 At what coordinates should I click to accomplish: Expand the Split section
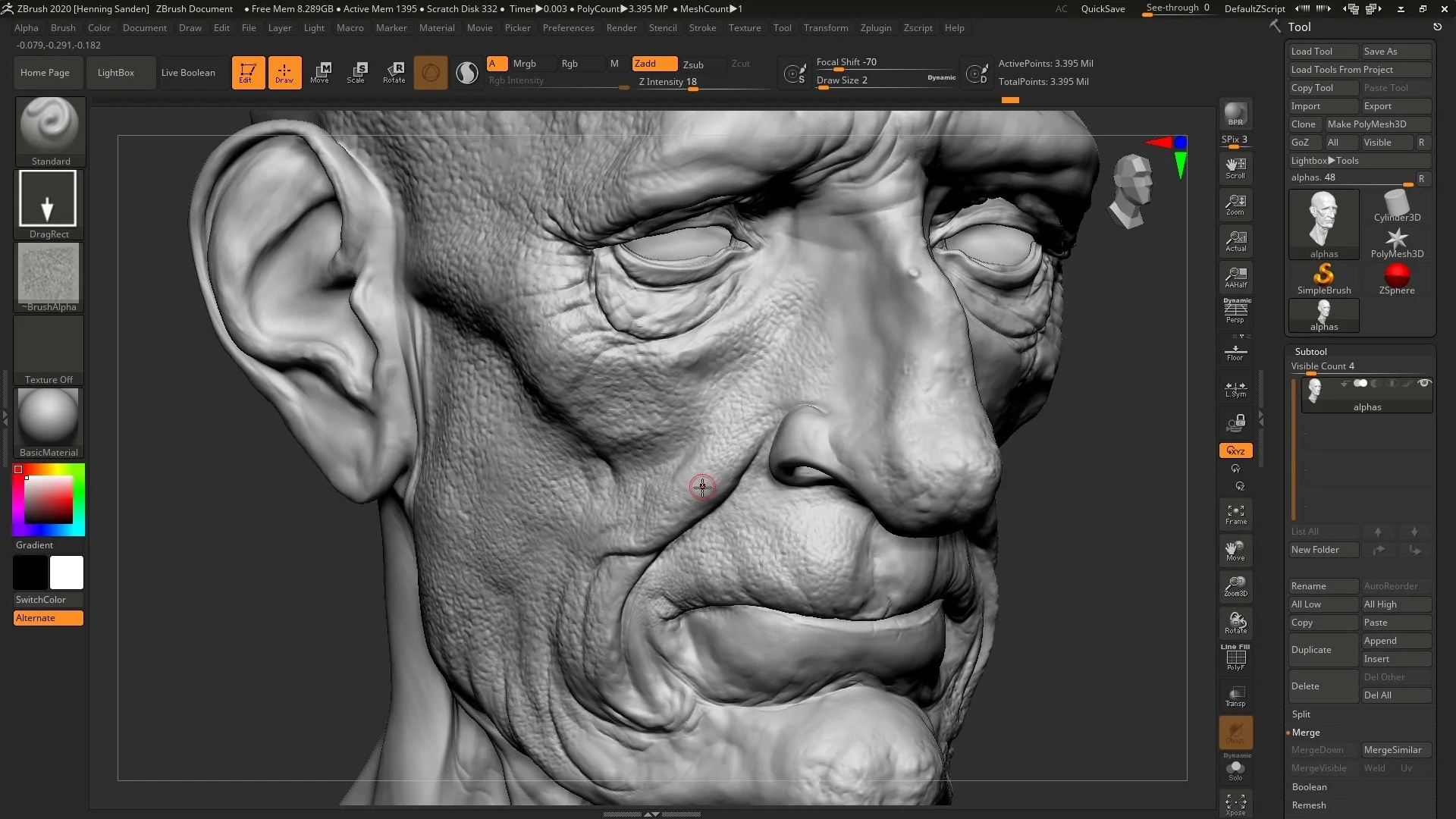coord(1301,714)
